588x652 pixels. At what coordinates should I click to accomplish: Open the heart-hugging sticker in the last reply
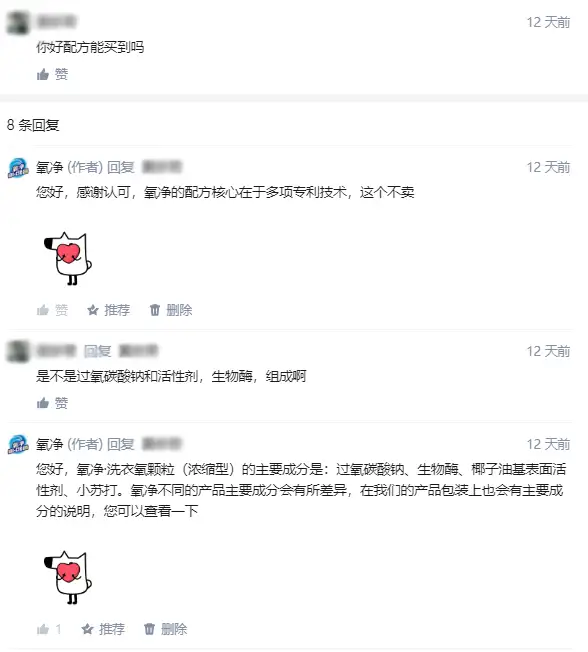click(x=68, y=577)
